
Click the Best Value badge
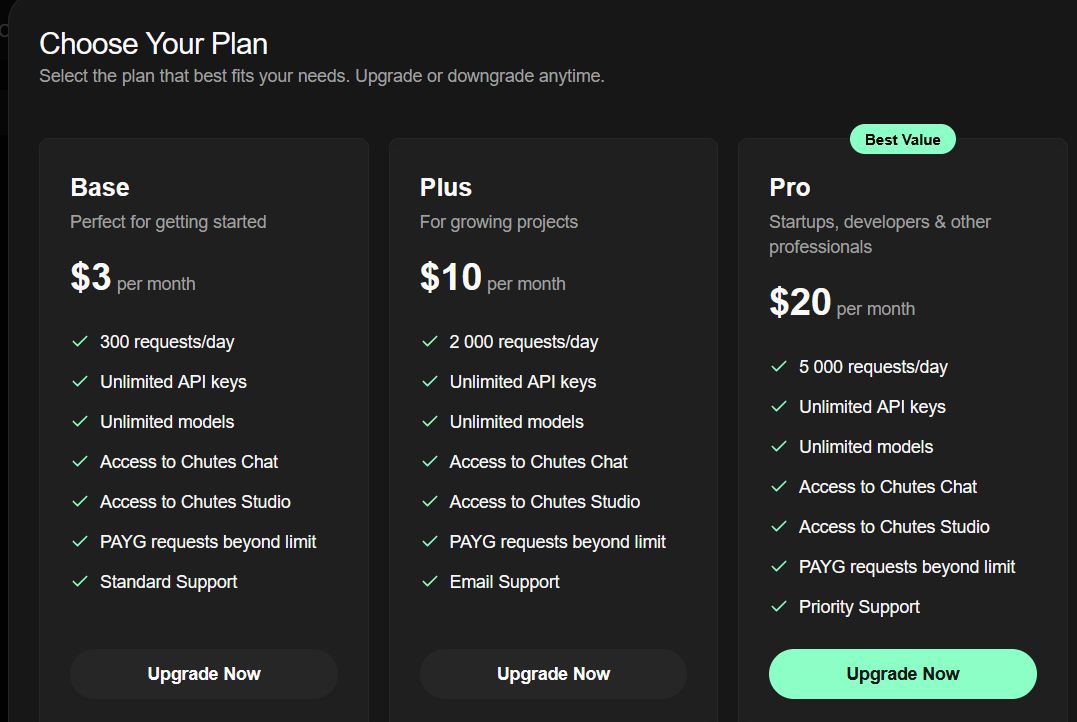pyautogui.click(x=902, y=140)
